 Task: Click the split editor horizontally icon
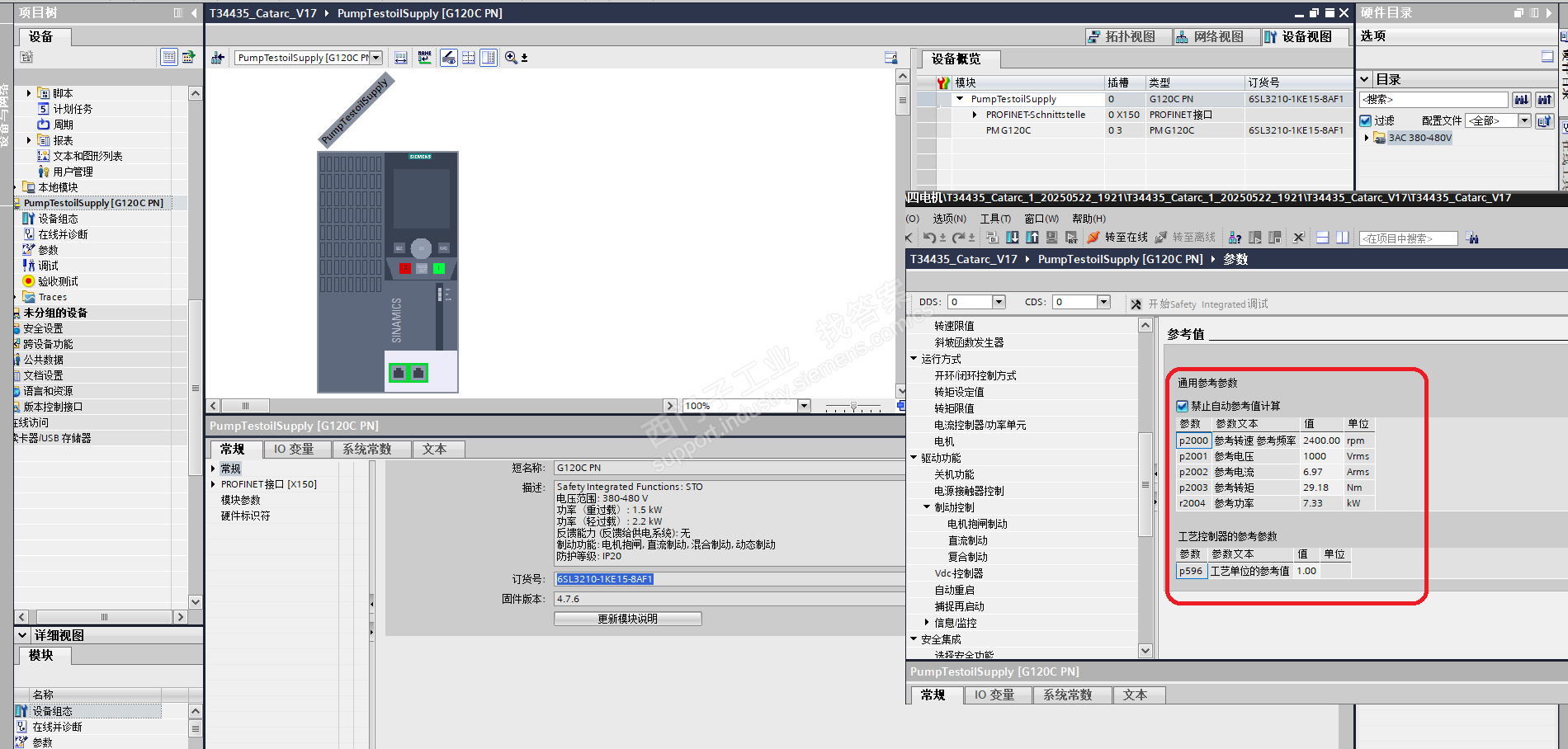[1322, 238]
